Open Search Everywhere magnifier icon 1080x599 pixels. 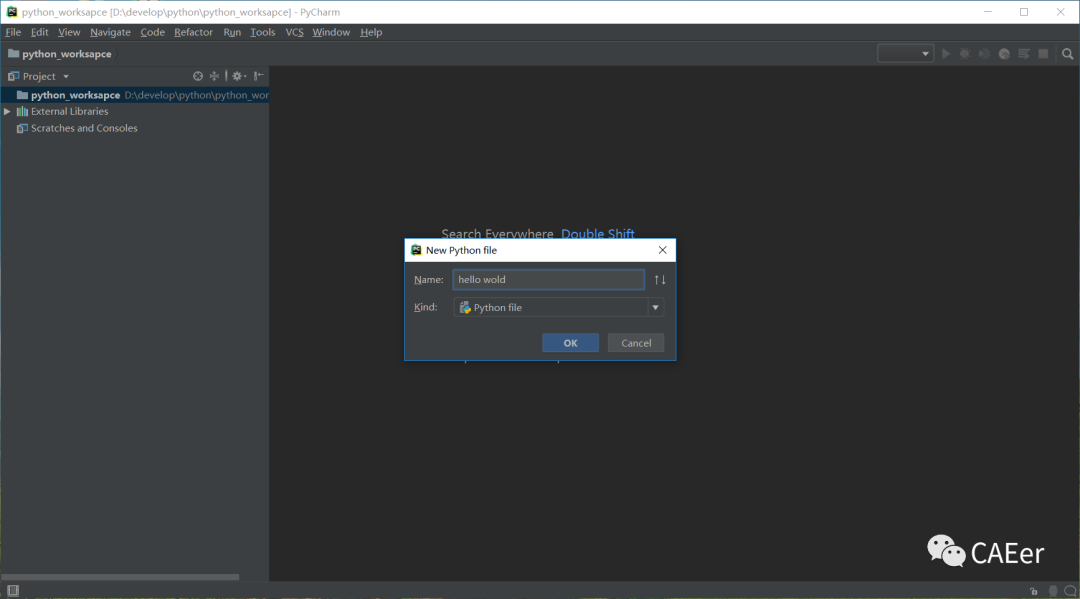tap(1068, 54)
